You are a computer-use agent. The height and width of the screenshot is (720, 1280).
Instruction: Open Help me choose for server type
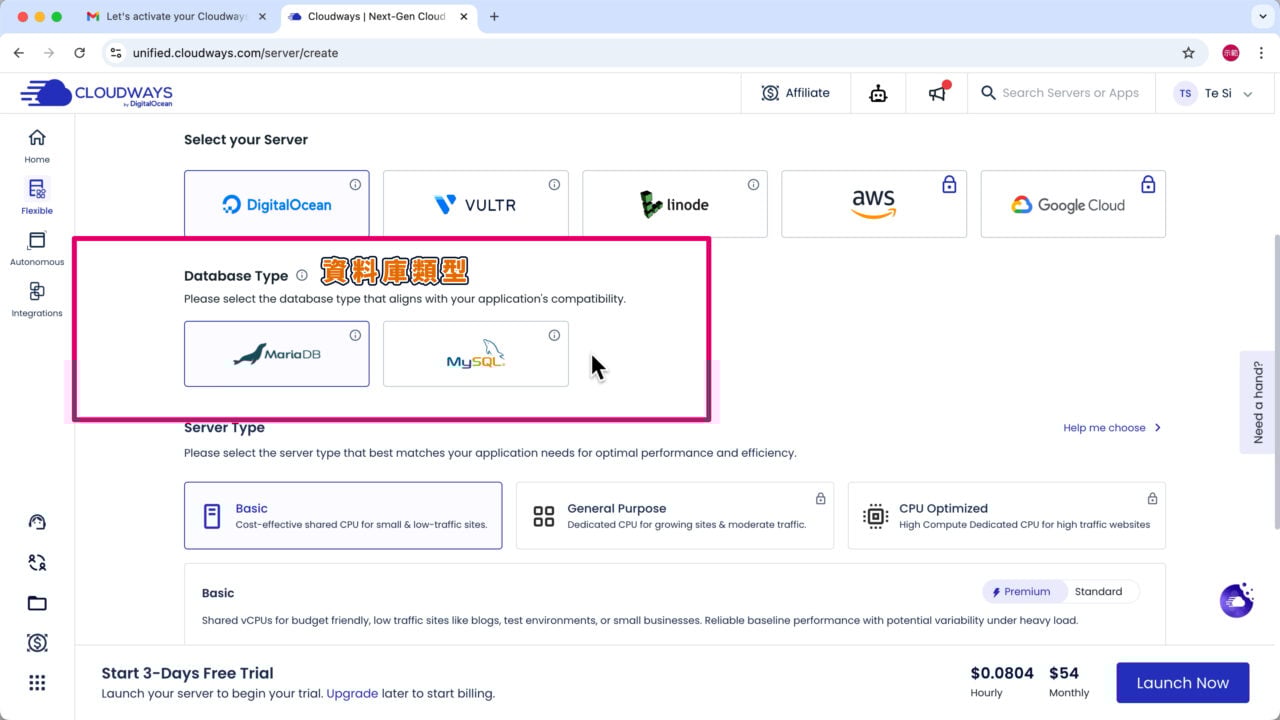click(x=1105, y=427)
